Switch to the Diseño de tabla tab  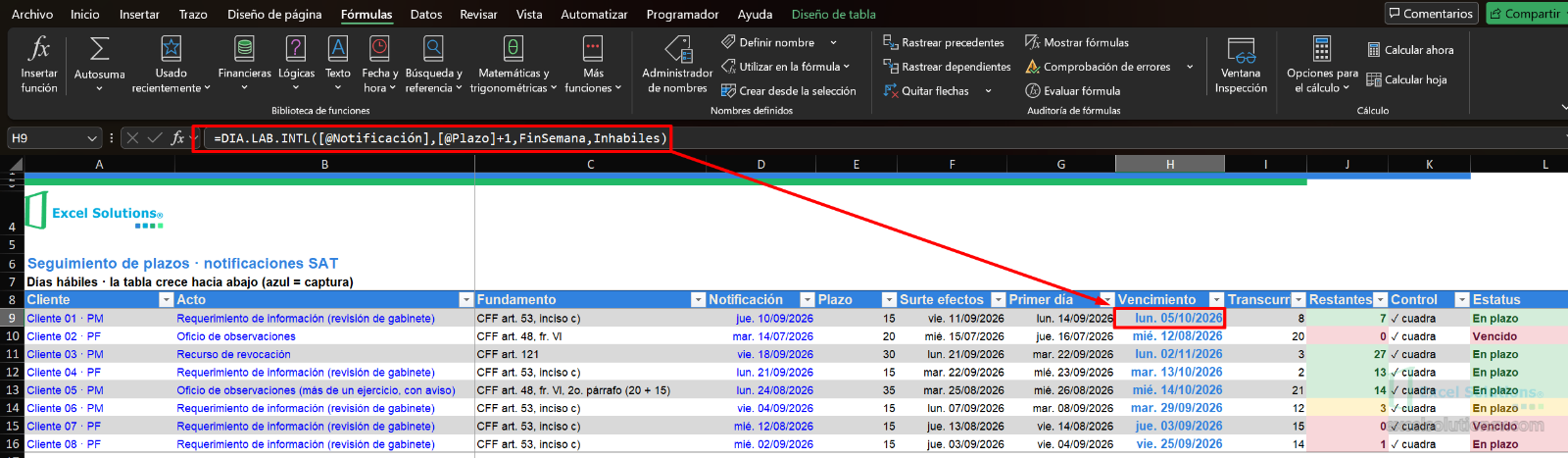click(833, 14)
